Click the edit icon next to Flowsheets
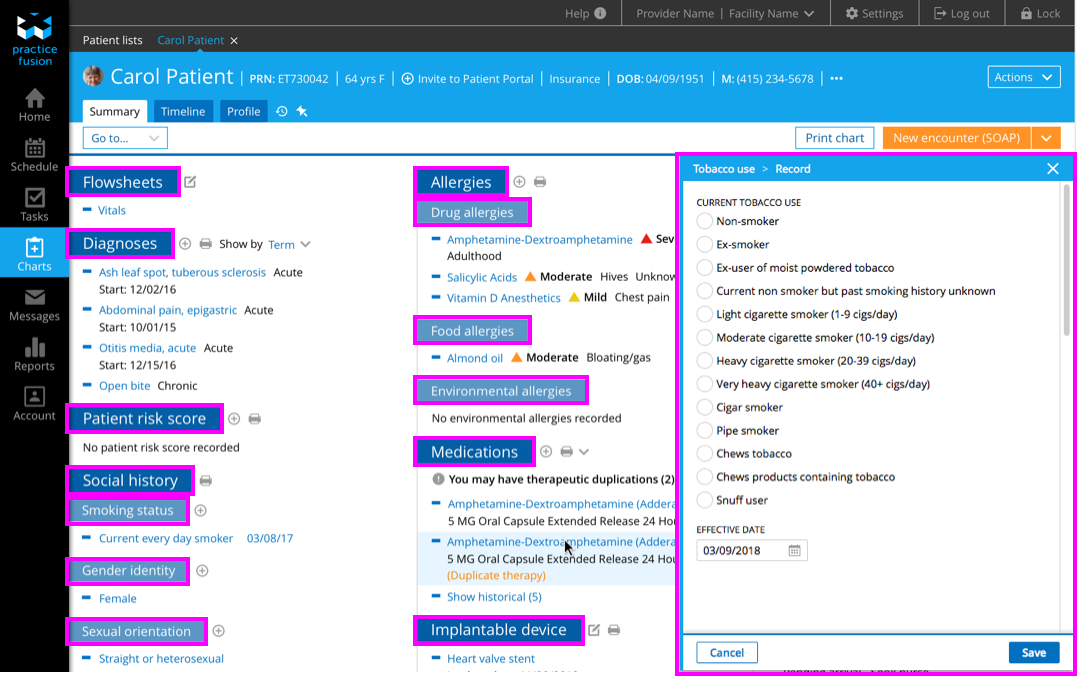This screenshot has height=676, width=1077. 190,182
